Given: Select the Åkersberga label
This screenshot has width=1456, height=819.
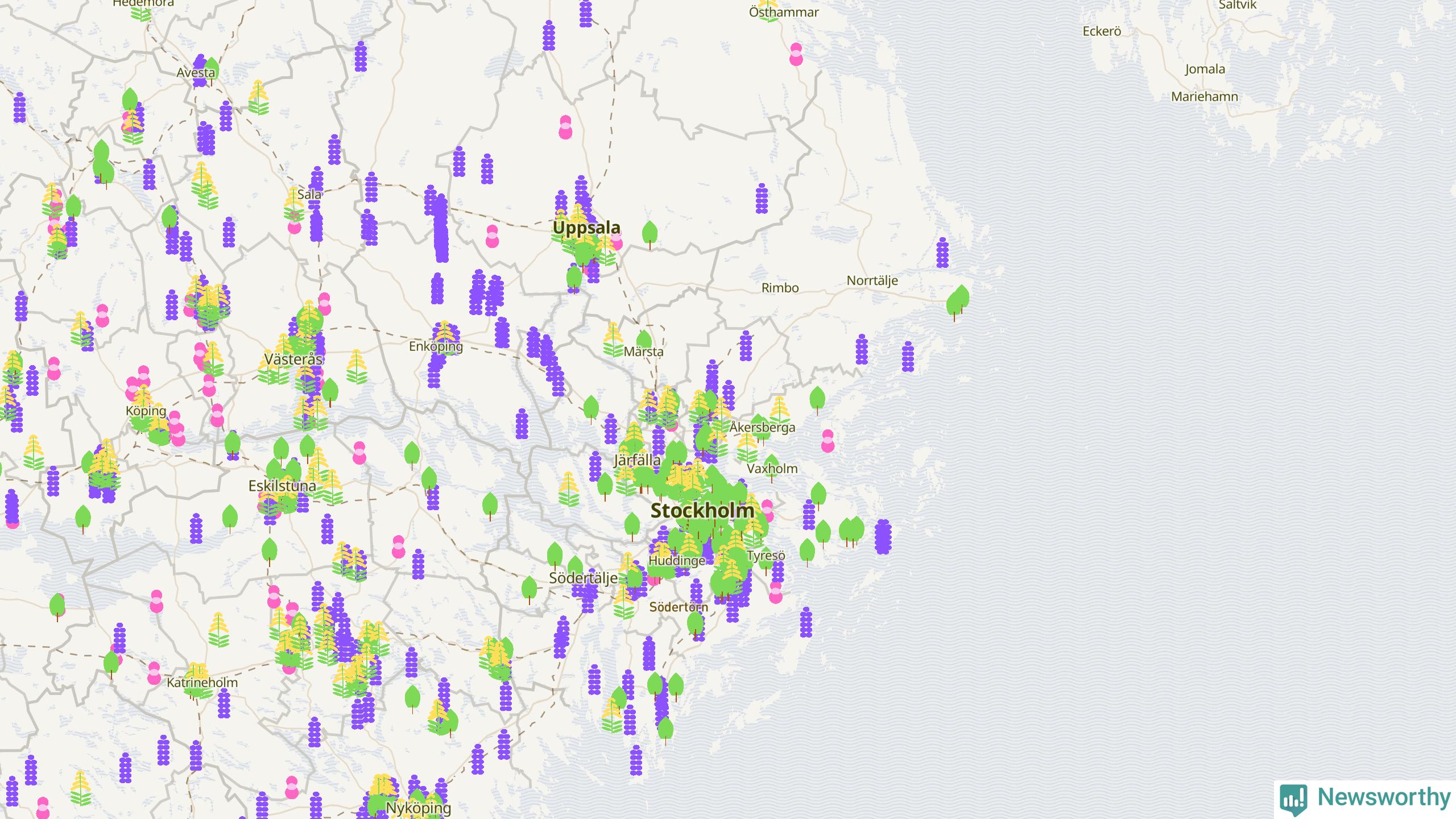Looking at the screenshot, I should click(763, 427).
